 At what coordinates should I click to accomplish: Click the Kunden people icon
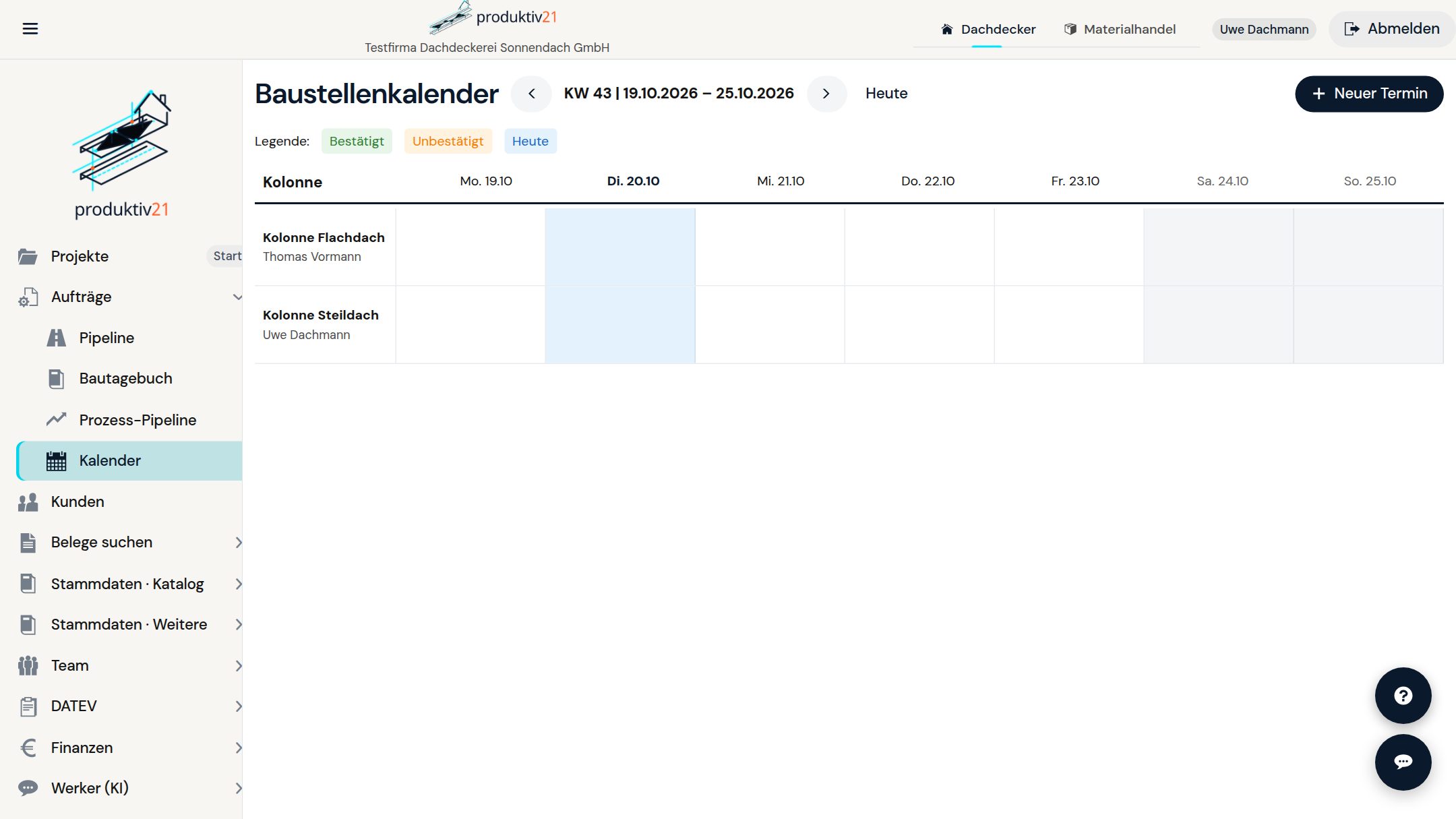pyautogui.click(x=28, y=502)
